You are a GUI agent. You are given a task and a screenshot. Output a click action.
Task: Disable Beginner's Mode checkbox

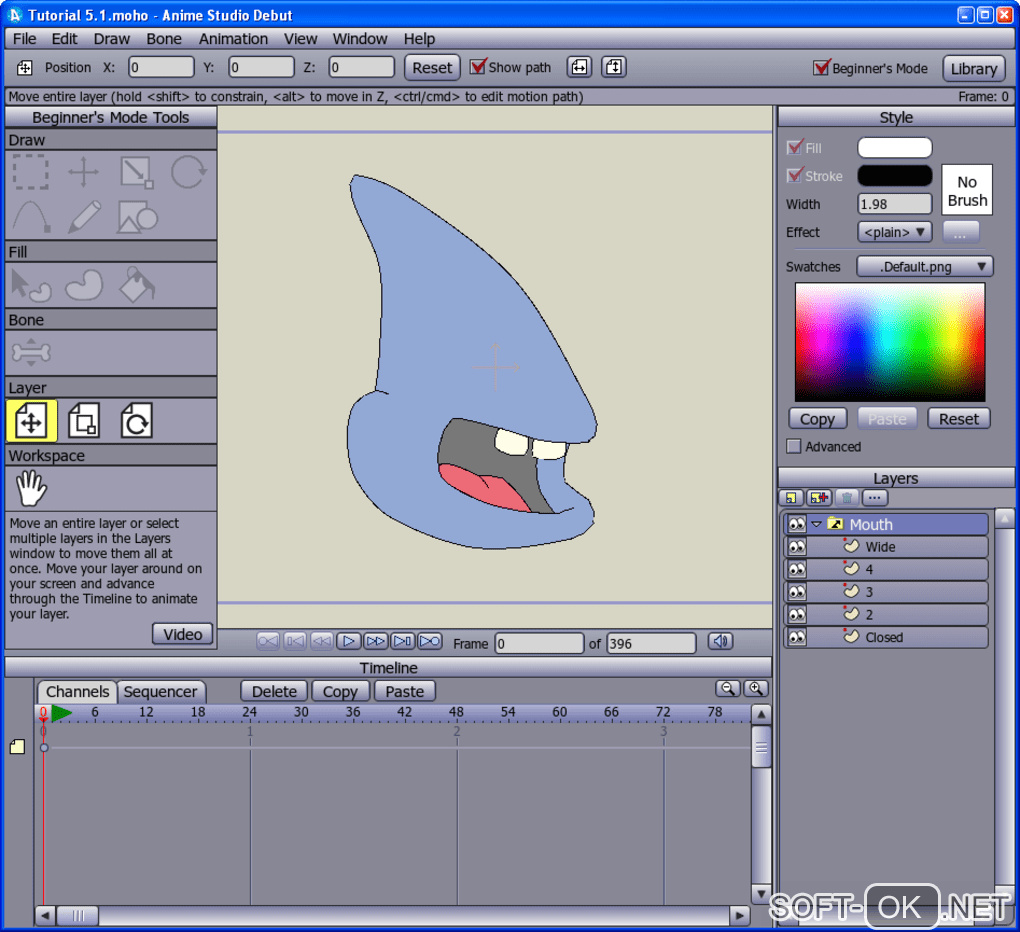click(822, 68)
